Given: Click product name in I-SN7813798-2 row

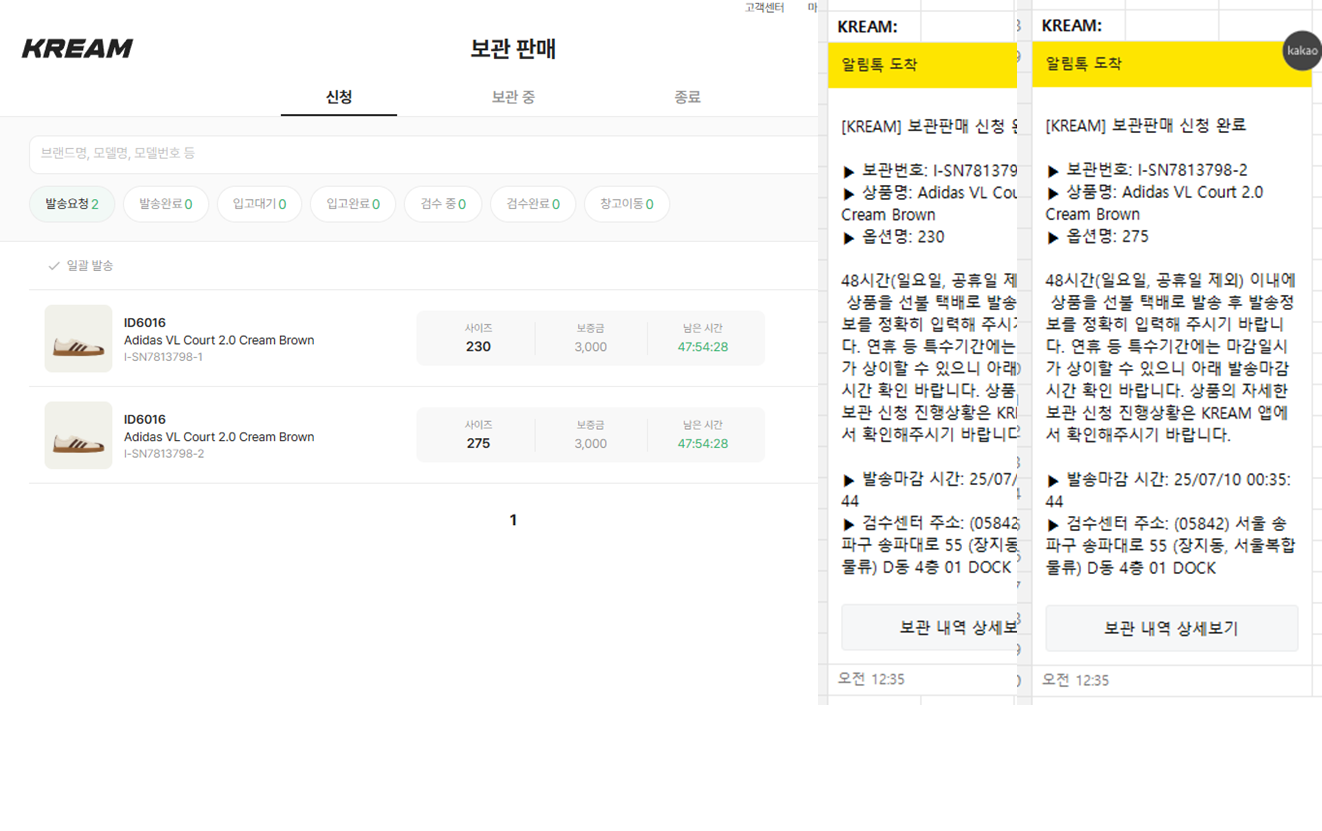Looking at the screenshot, I should click(x=219, y=437).
